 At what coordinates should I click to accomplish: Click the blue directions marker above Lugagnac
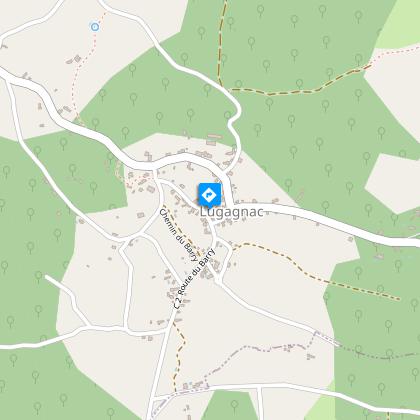click(x=210, y=195)
